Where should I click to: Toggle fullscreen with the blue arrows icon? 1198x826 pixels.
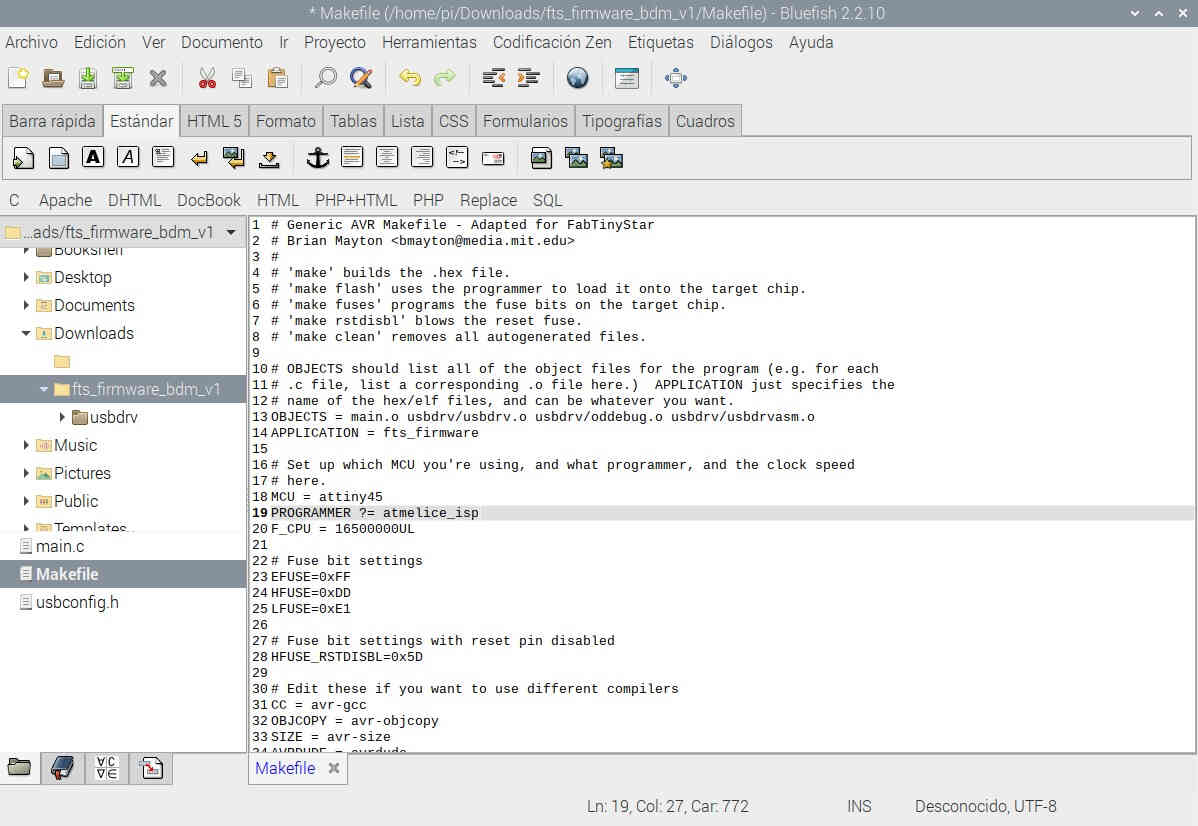[676, 77]
